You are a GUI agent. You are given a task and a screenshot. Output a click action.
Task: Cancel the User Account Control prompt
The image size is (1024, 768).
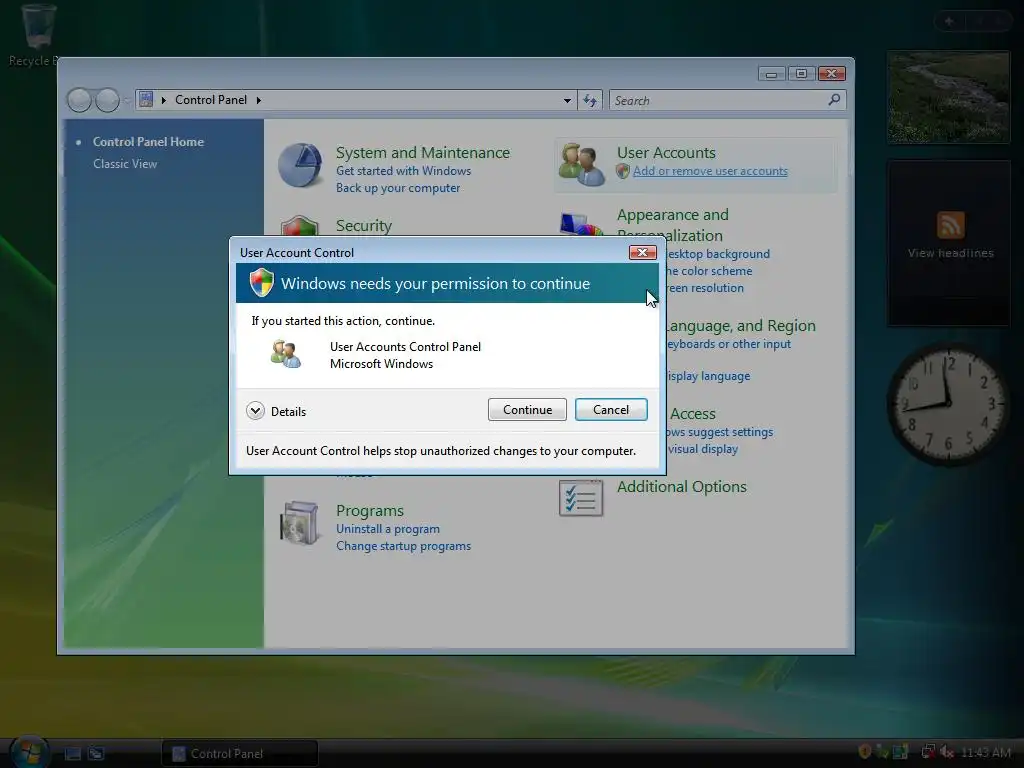pos(611,409)
